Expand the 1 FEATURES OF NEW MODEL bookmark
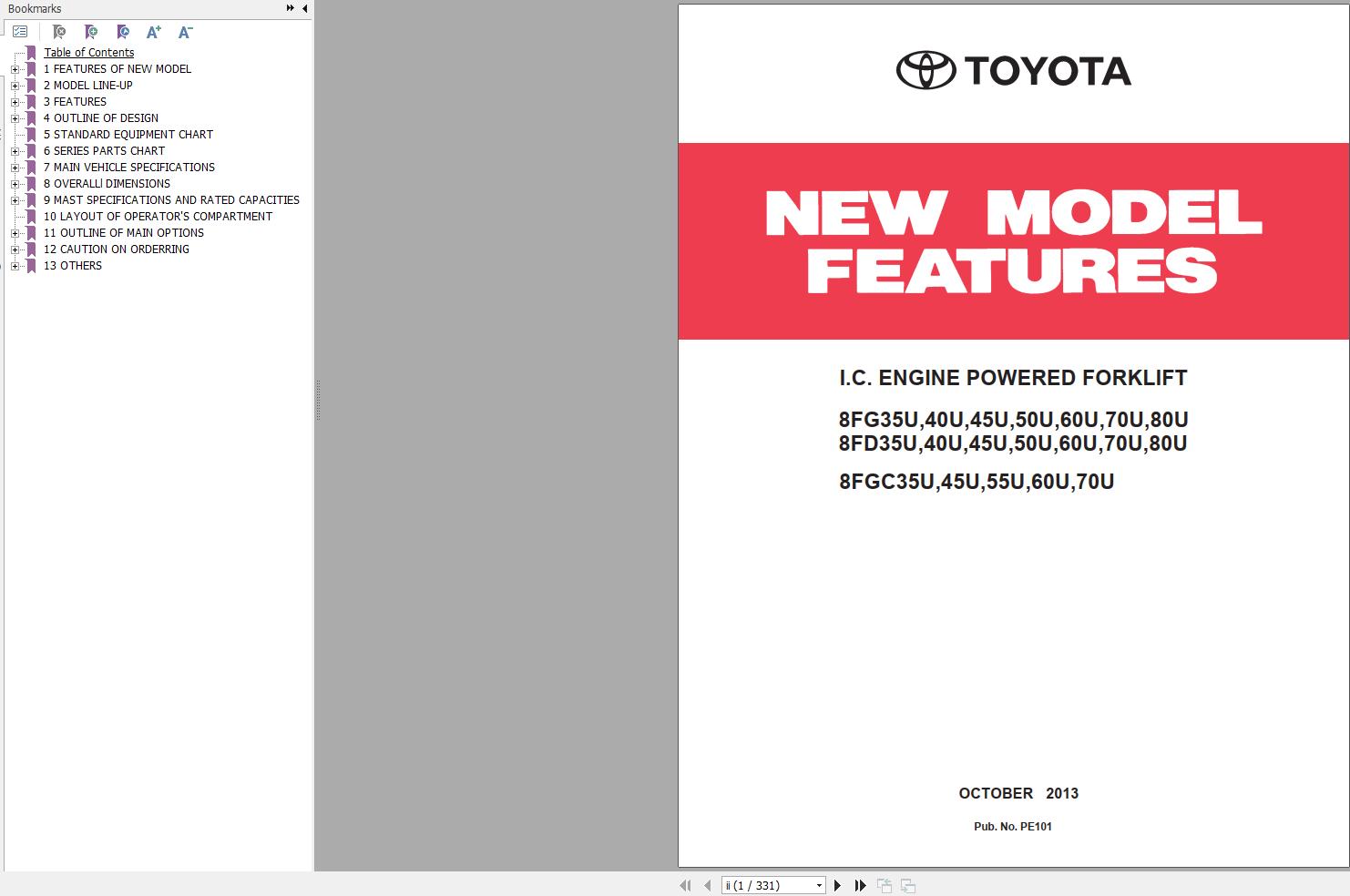 (x=15, y=69)
